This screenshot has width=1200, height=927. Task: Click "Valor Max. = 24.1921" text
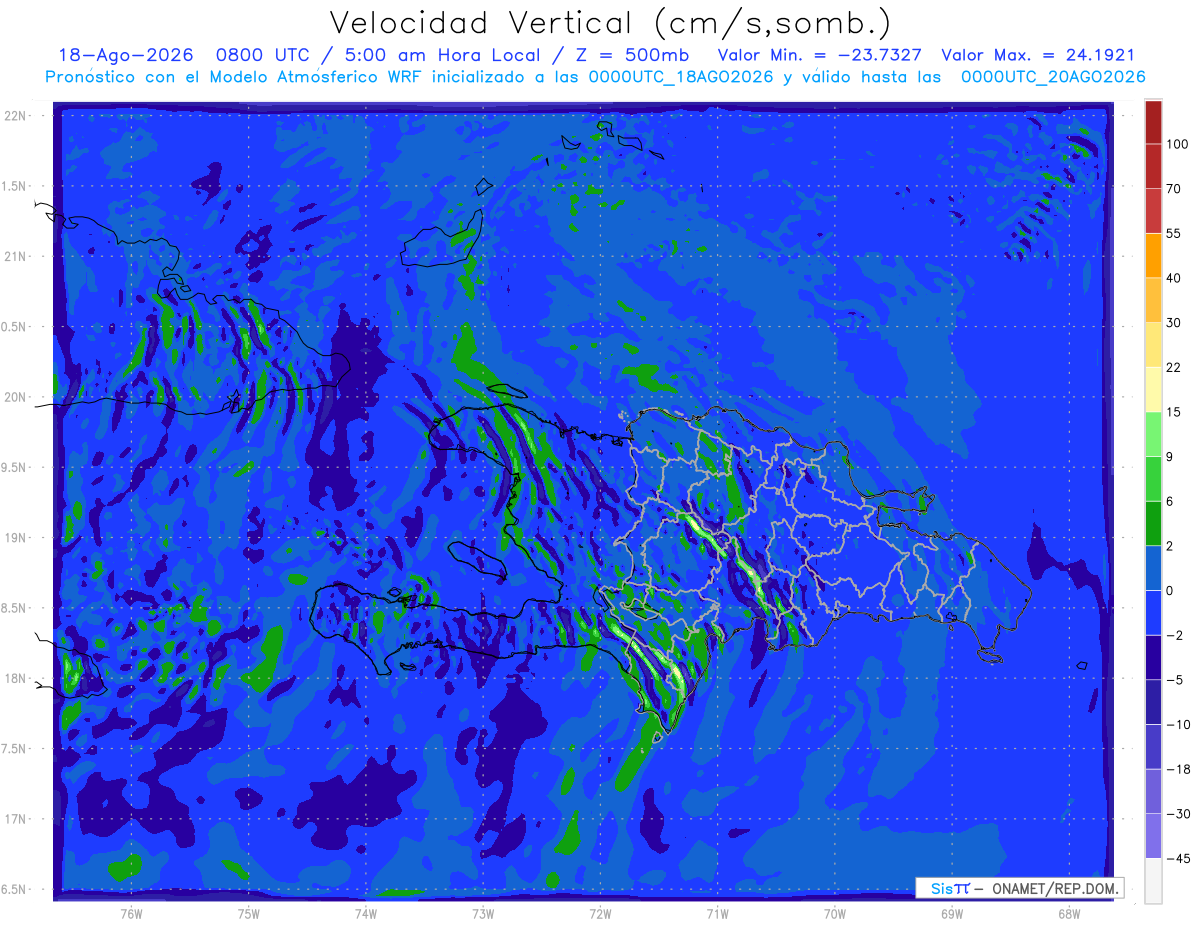(1038, 55)
